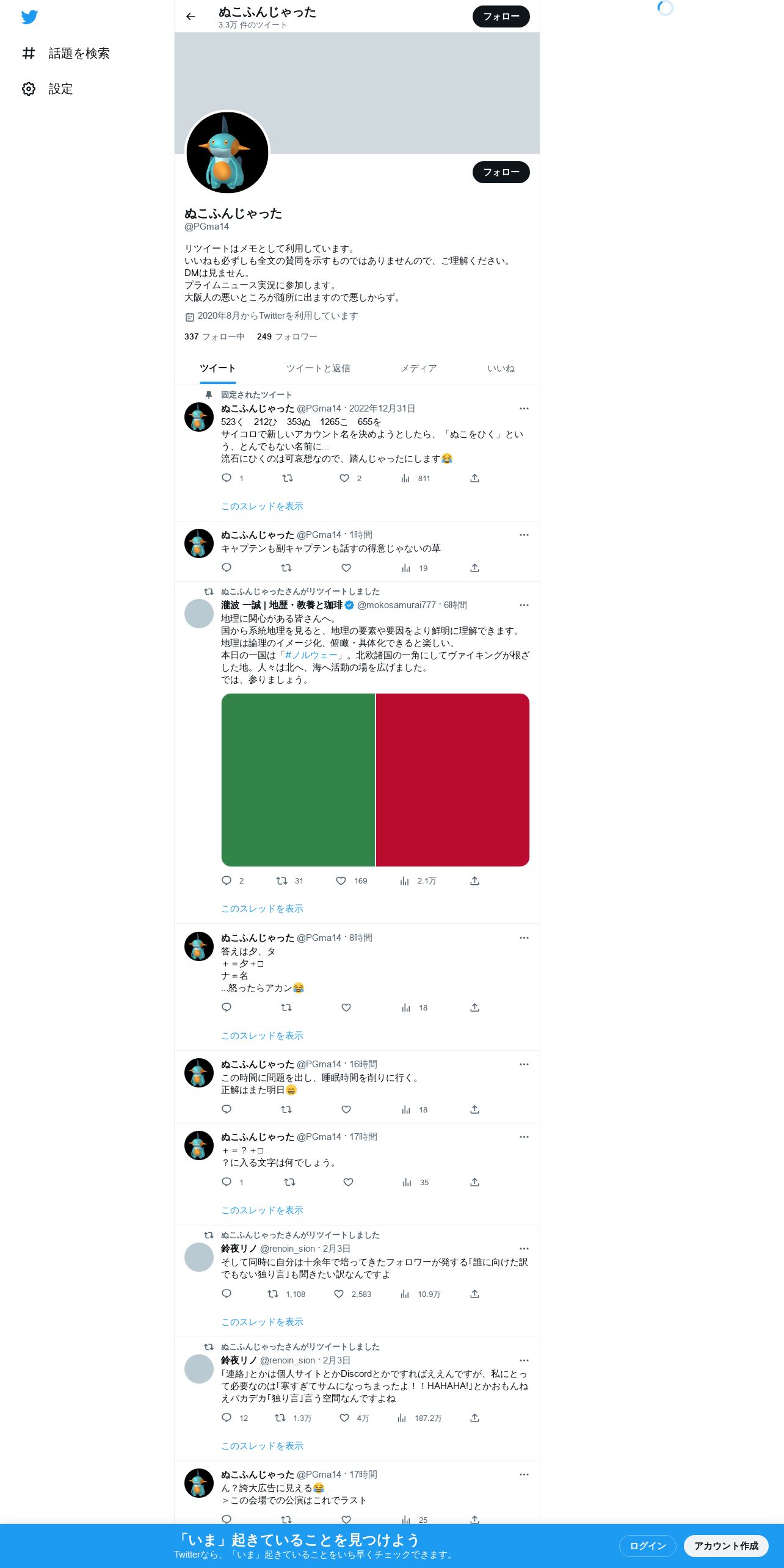The height and width of the screenshot is (1568, 784).
Task: Go back using the arrow icon
Action: 191,16
